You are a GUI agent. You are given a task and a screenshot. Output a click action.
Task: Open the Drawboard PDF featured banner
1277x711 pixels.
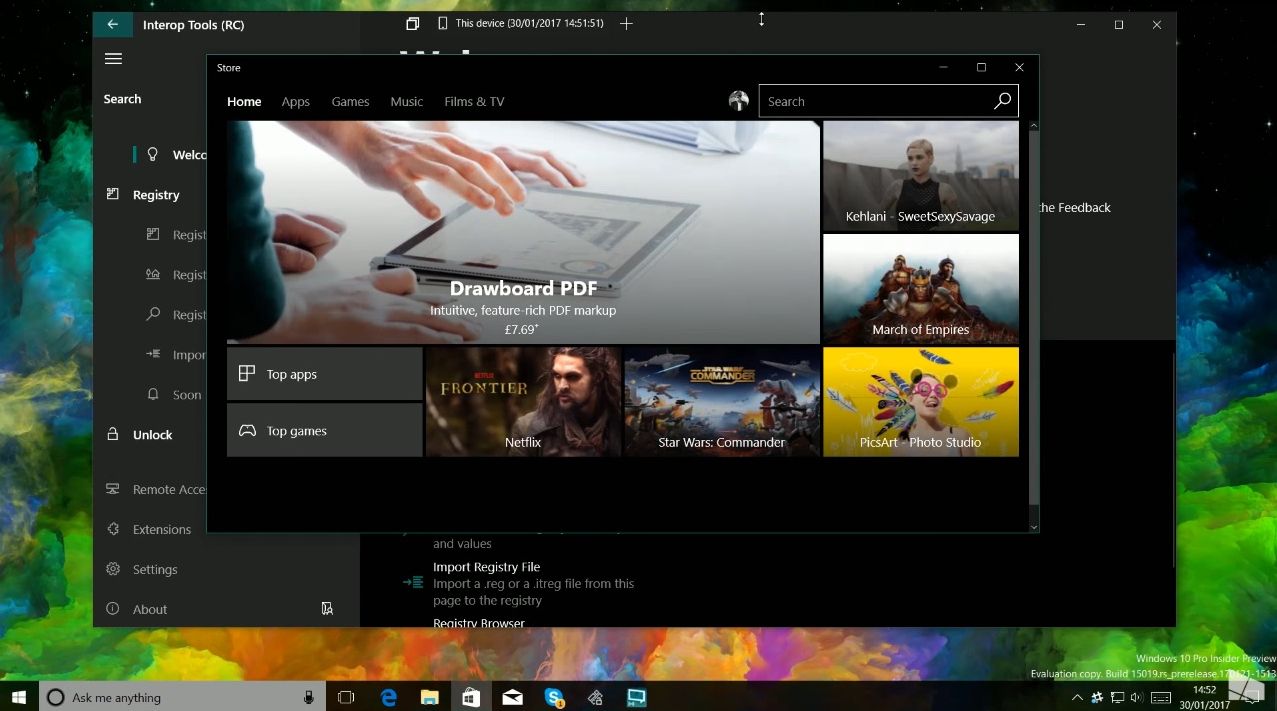523,232
